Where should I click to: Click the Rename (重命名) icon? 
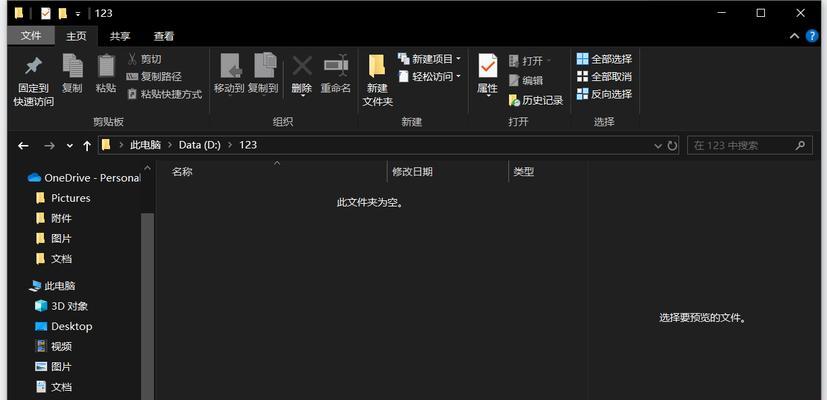coord(336,66)
